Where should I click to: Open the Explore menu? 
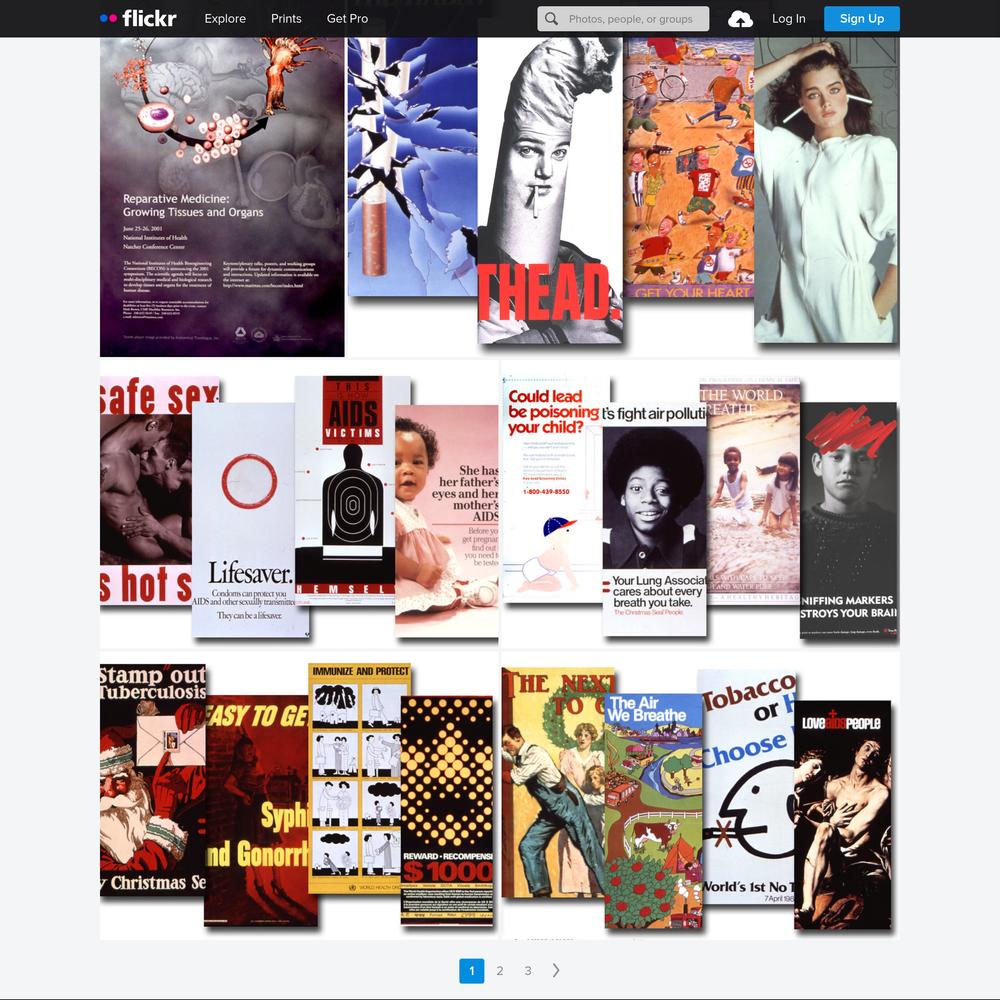coord(225,18)
